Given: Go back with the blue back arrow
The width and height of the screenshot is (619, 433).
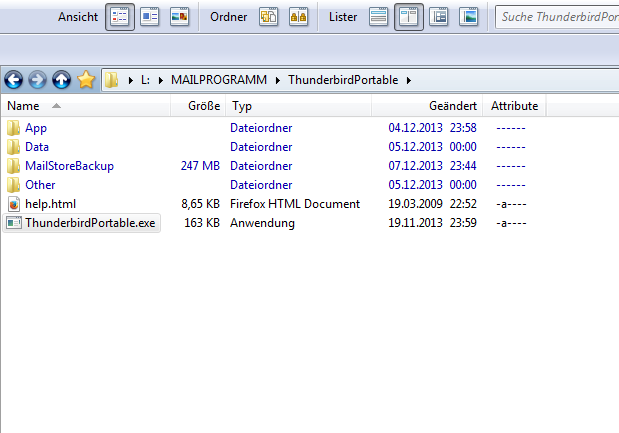Looking at the screenshot, I should click(13, 80).
